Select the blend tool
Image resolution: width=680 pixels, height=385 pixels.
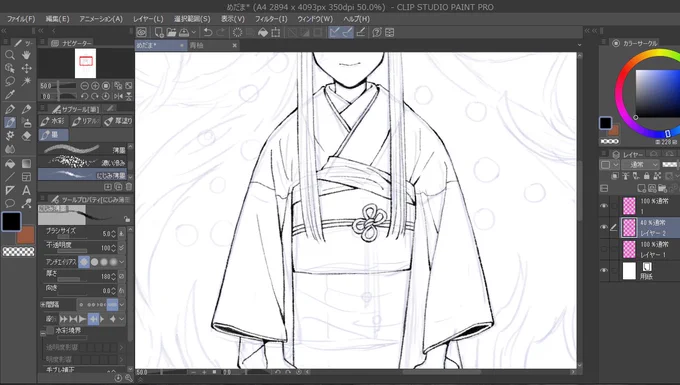point(10,149)
